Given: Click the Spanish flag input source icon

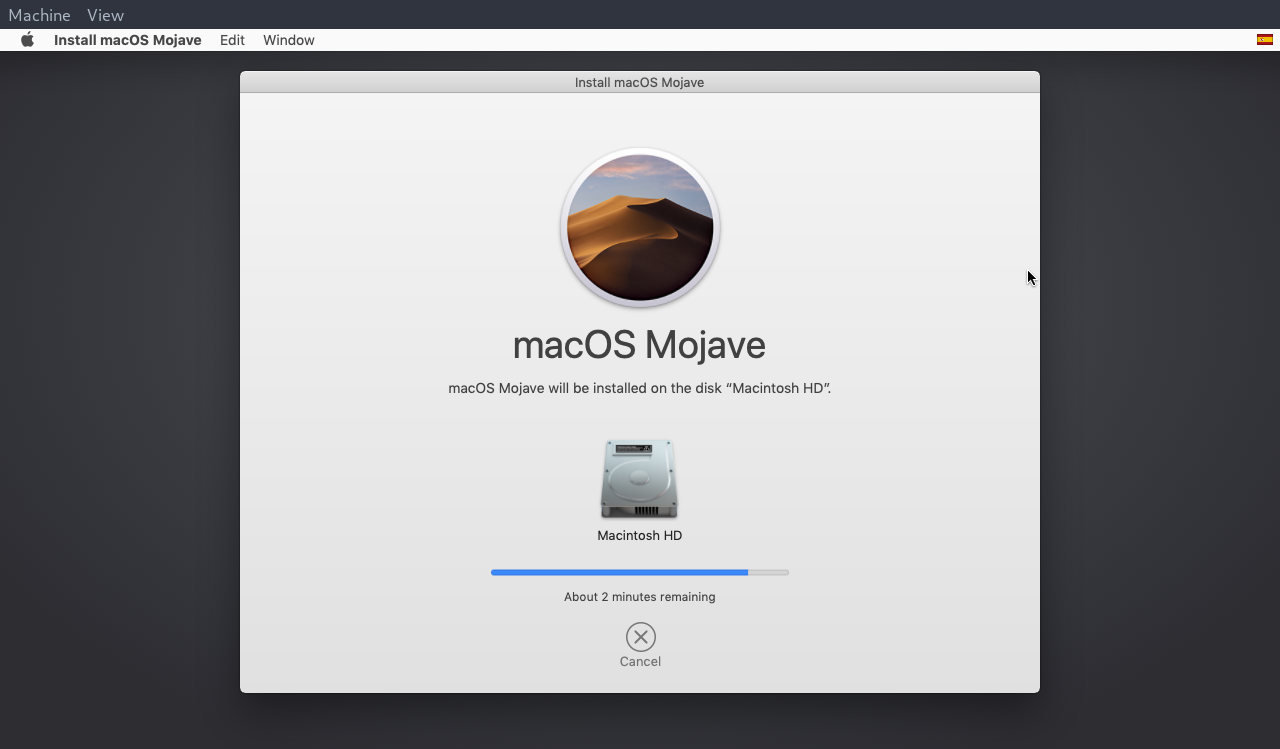Looking at the screenshot, I should [1264, 40].
